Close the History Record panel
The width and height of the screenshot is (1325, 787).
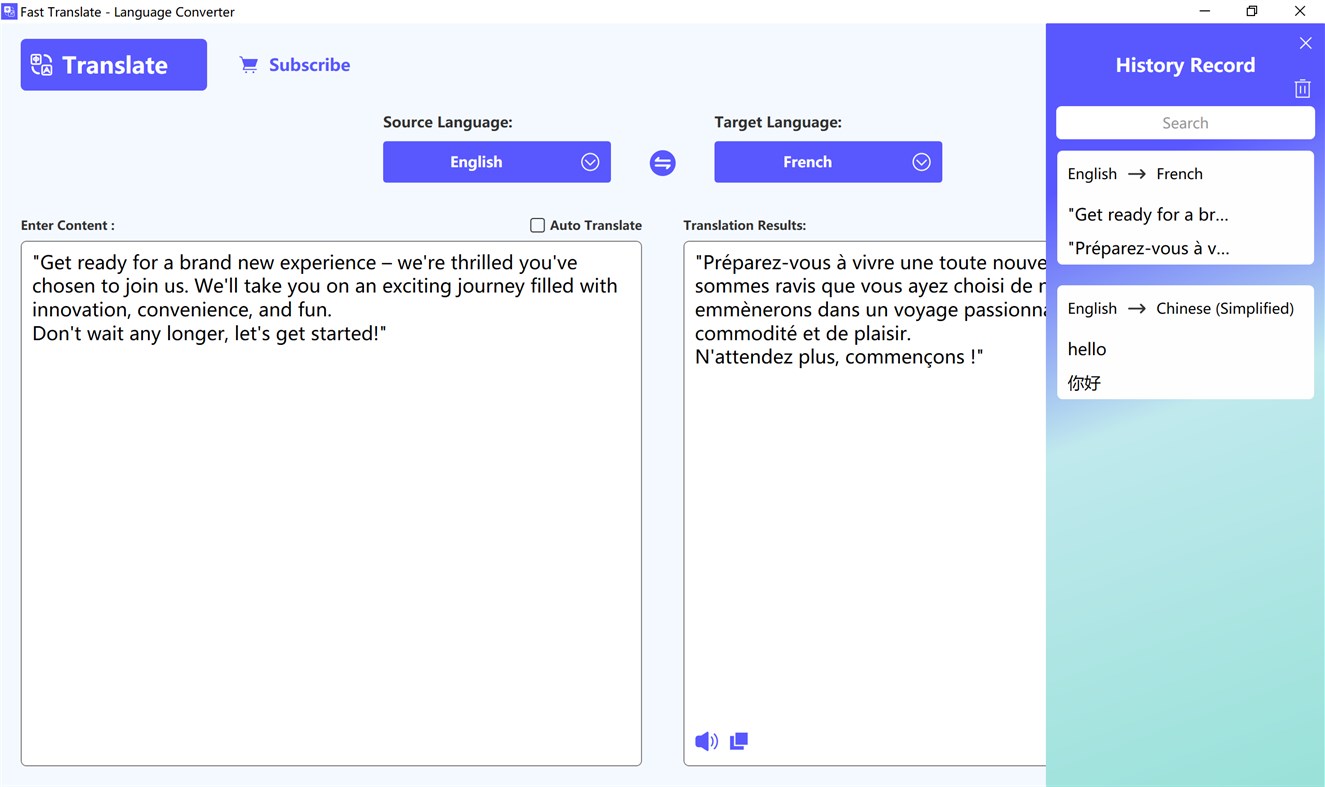coord(1306,43)
